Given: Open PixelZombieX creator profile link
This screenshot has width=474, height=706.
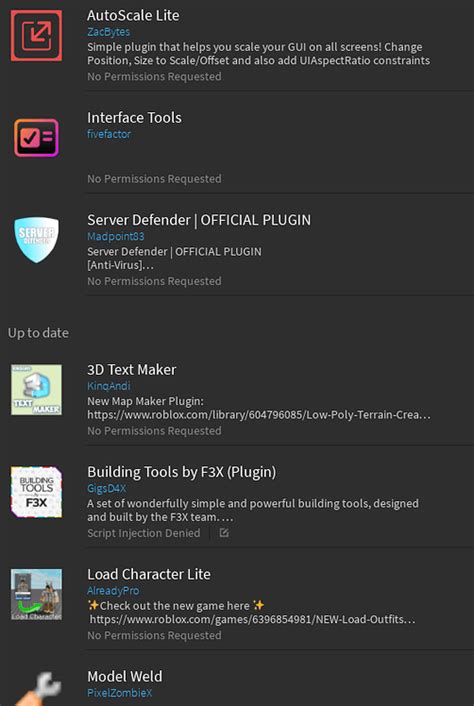Looking at the screenshot, I should [120, 692].
